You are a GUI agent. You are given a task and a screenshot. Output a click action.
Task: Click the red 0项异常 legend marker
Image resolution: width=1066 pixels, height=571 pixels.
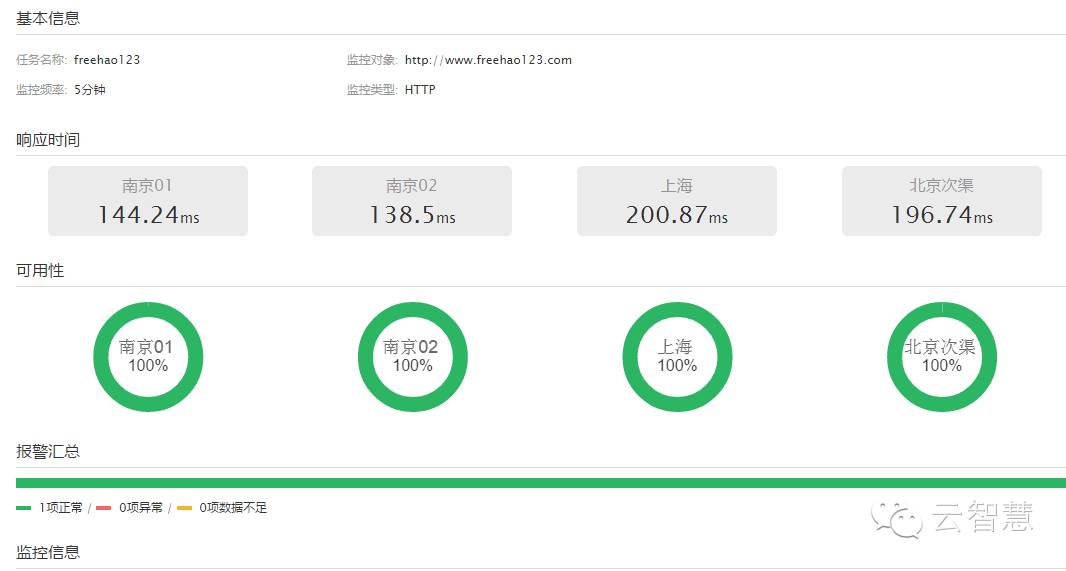click(x=103, y=508)
